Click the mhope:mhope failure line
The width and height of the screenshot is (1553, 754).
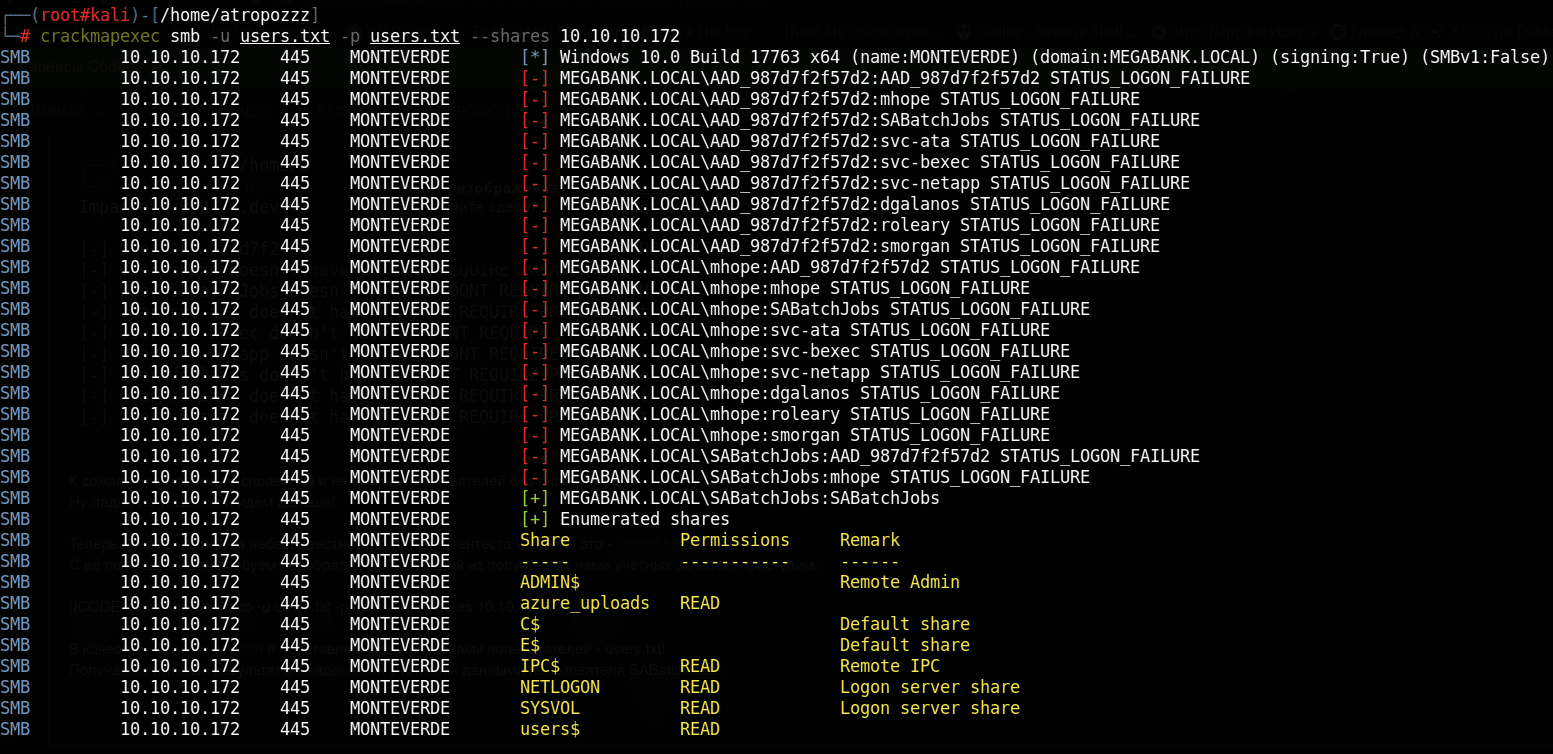(x=795, y=288)
